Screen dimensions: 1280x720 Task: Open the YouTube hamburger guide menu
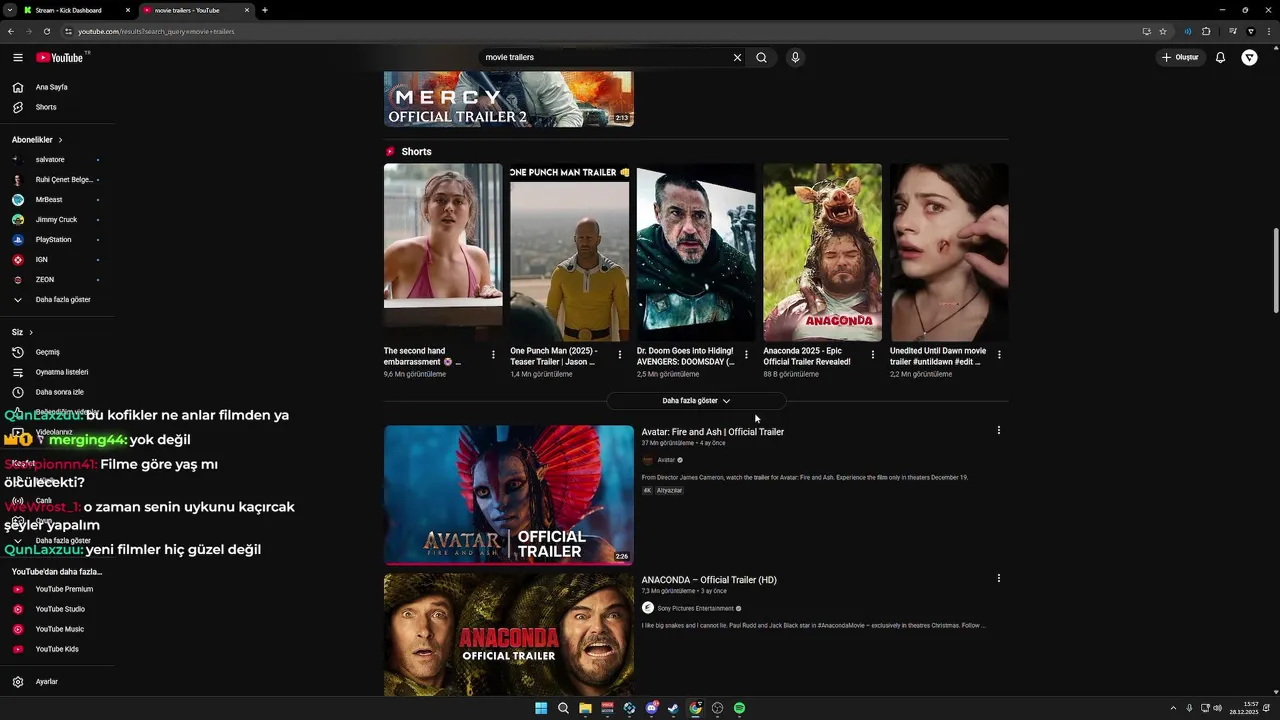pyautogui.click(x=17, y=57)
